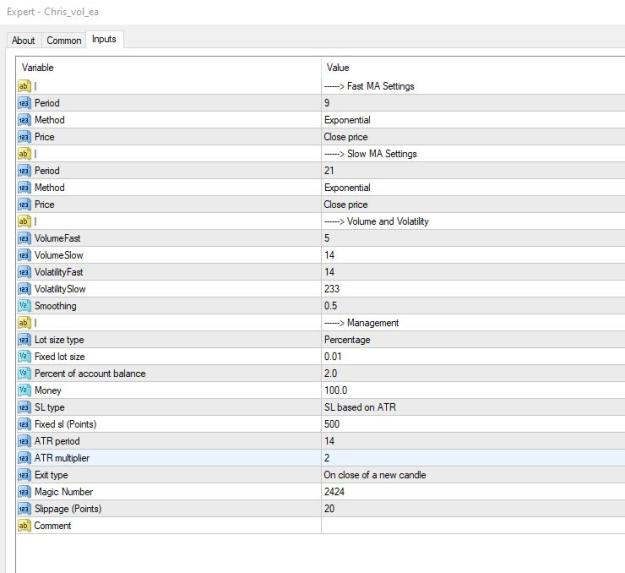This screenshot has width=625, height=573.
Task: Select the 'Lot size type' variable name
Action: (59, 340)
